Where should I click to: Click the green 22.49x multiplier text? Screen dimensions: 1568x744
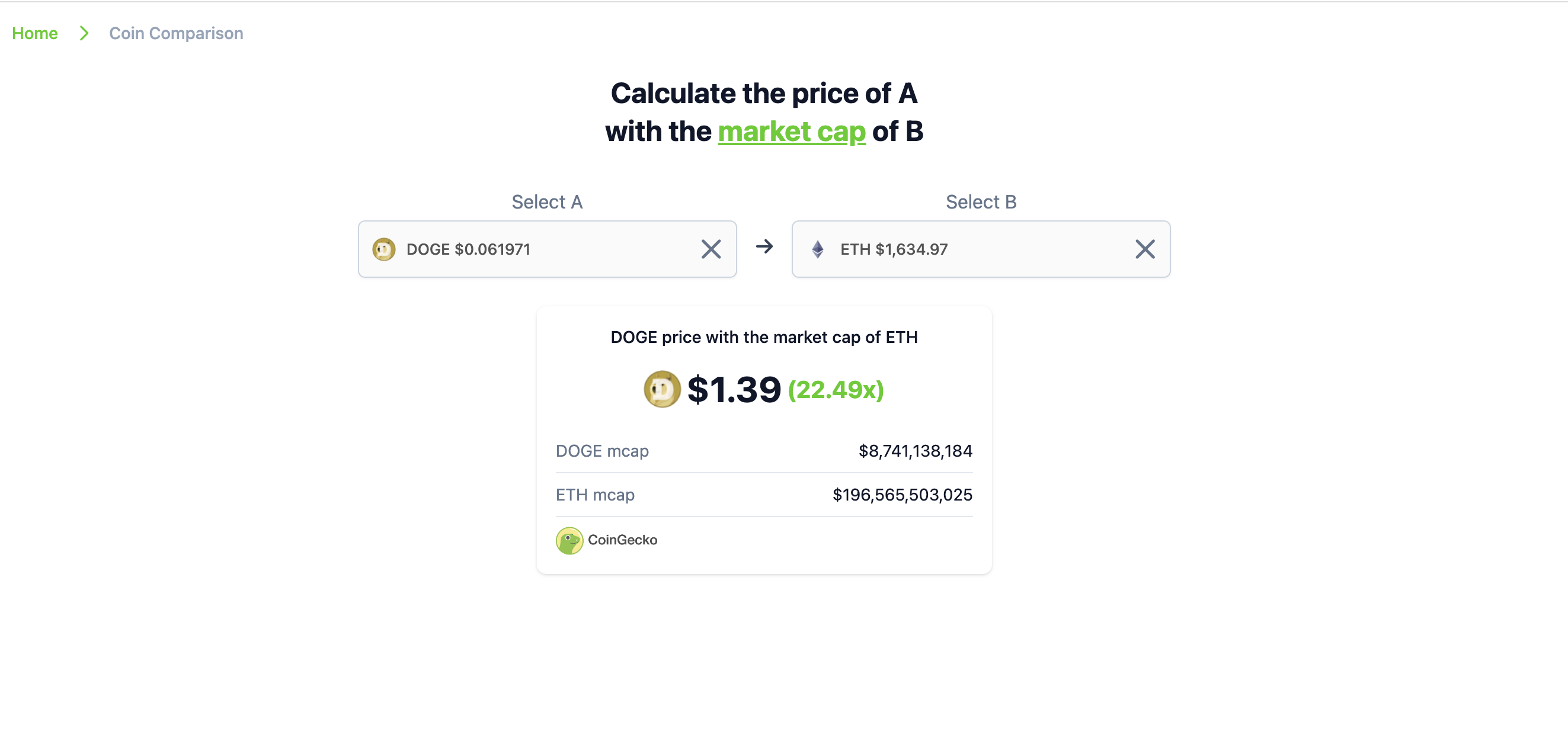click(835, 389)
